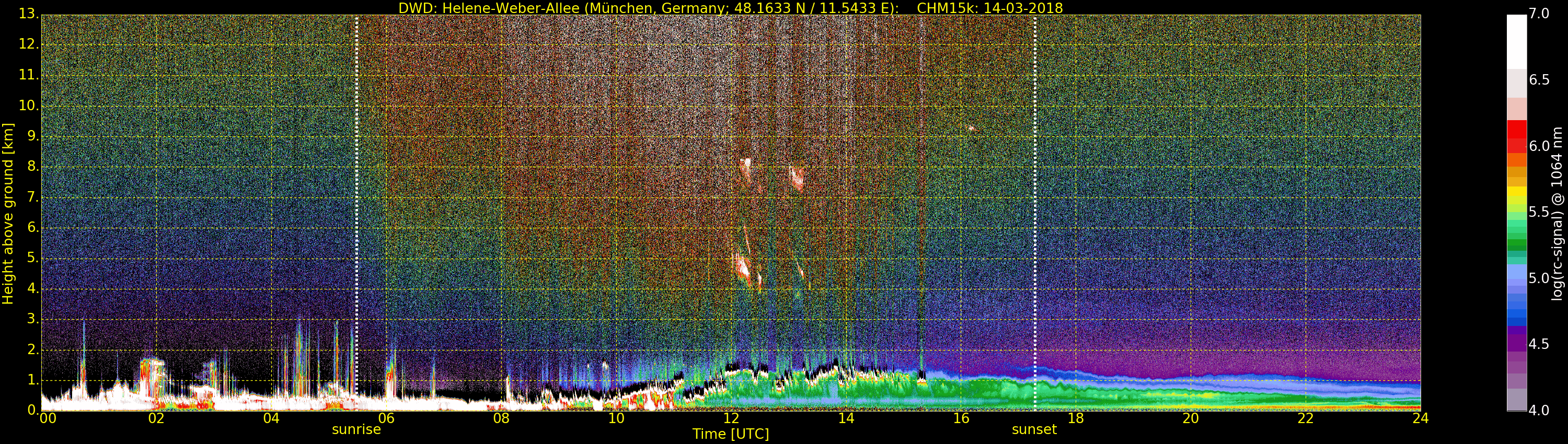
Task: Pick the purple segment of the colorbar
Action: tap(1516, 344)
